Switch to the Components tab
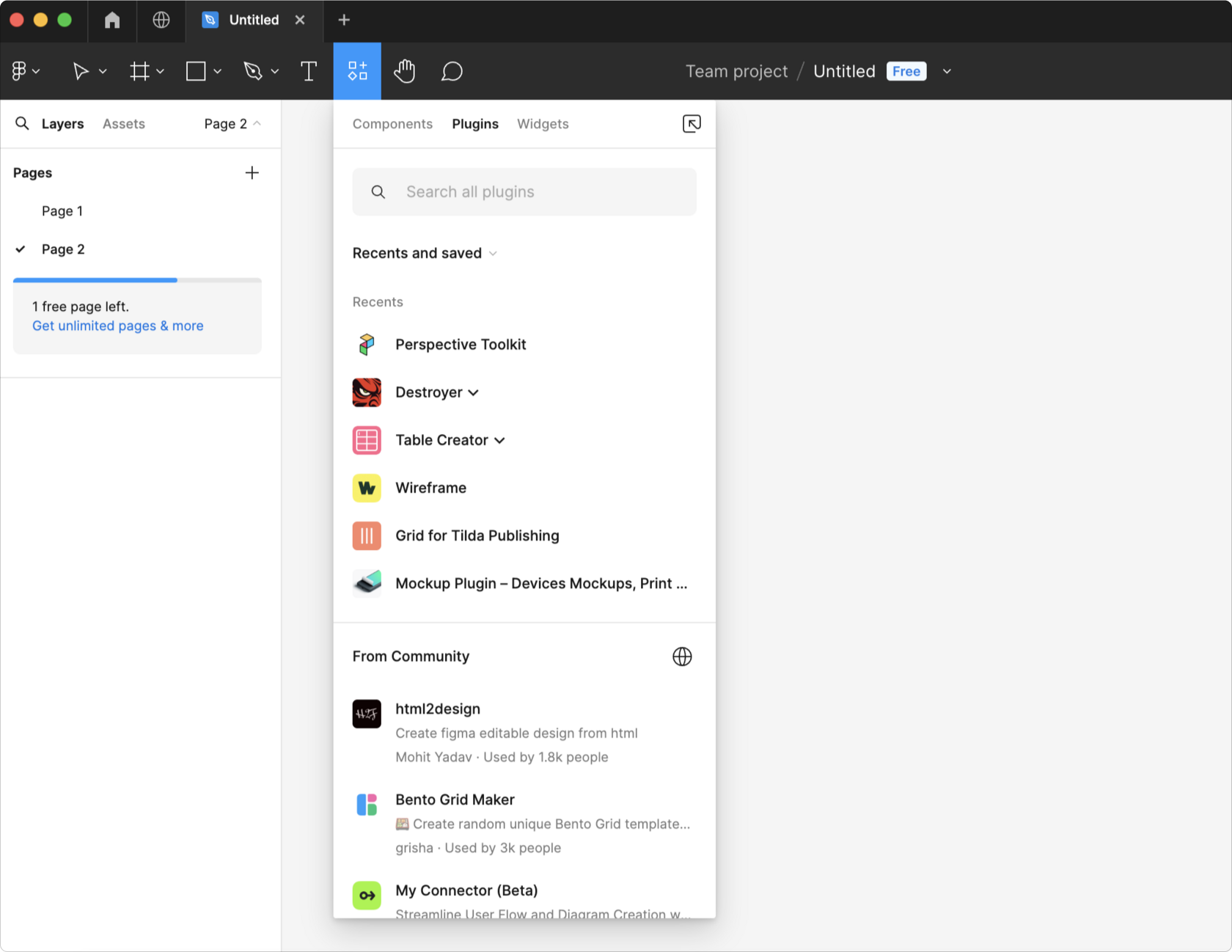1232x952 pixels. [392, 124]
